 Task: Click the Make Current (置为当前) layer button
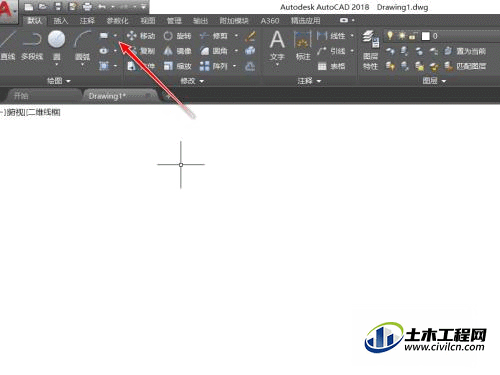[465, 51]
